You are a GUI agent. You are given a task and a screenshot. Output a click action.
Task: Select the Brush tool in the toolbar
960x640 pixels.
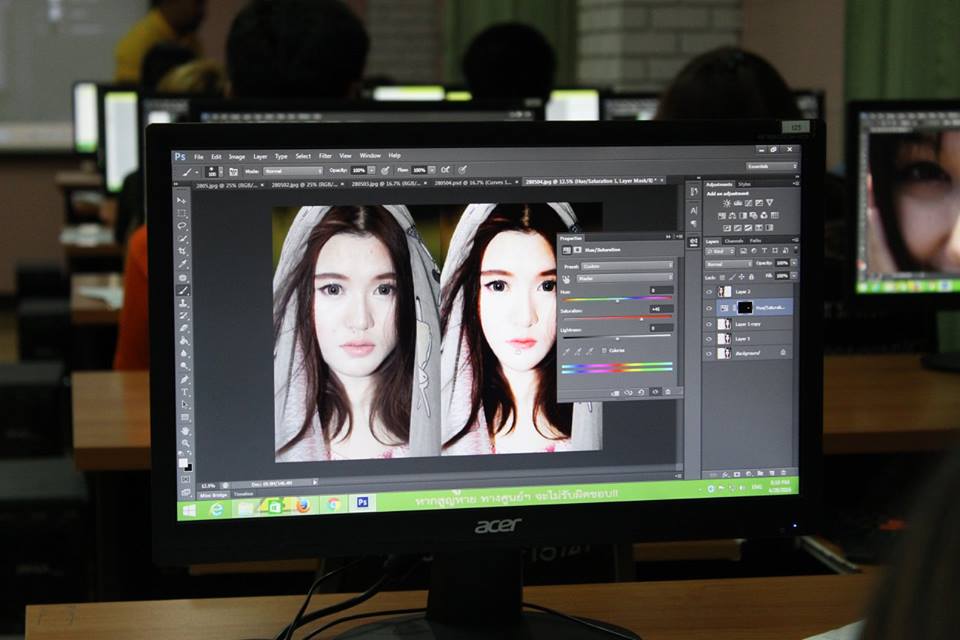click(x=183, y=291)
